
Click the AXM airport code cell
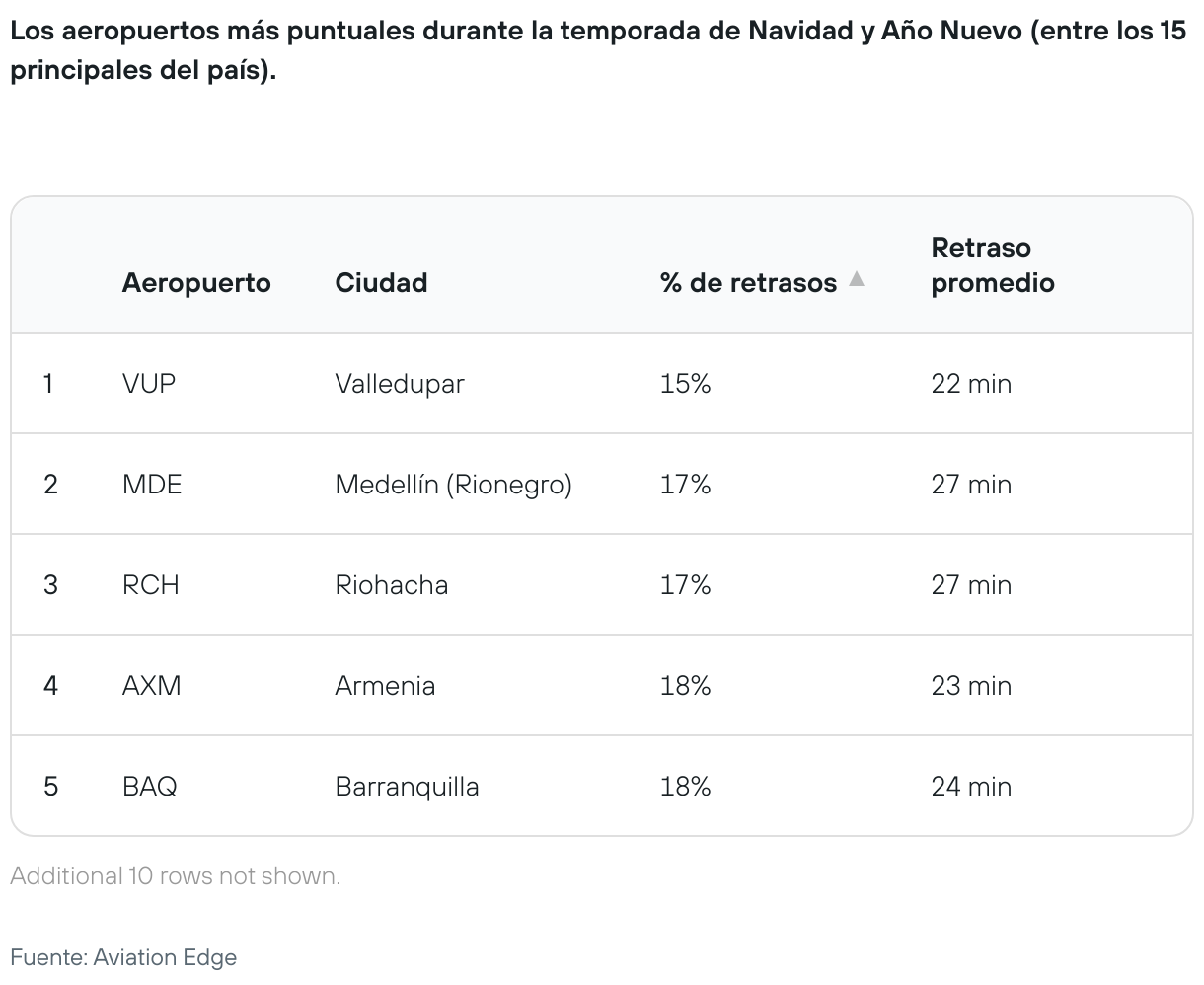pos(152,685)
